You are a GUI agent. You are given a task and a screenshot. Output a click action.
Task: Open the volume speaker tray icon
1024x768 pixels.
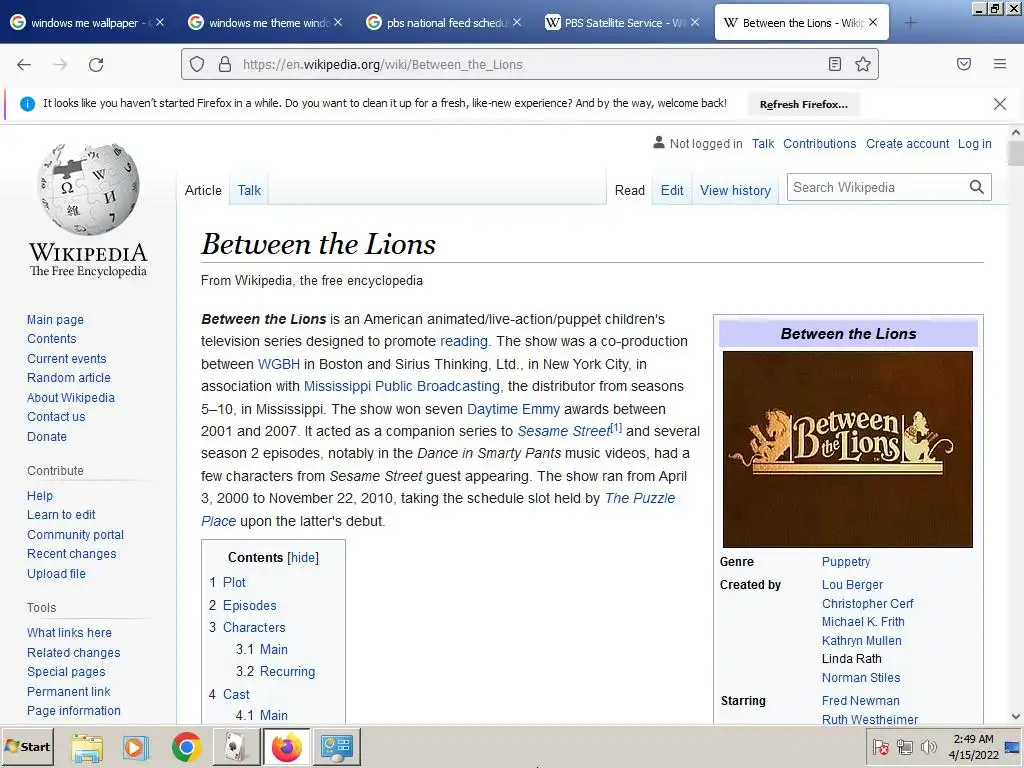coord(928,747)
